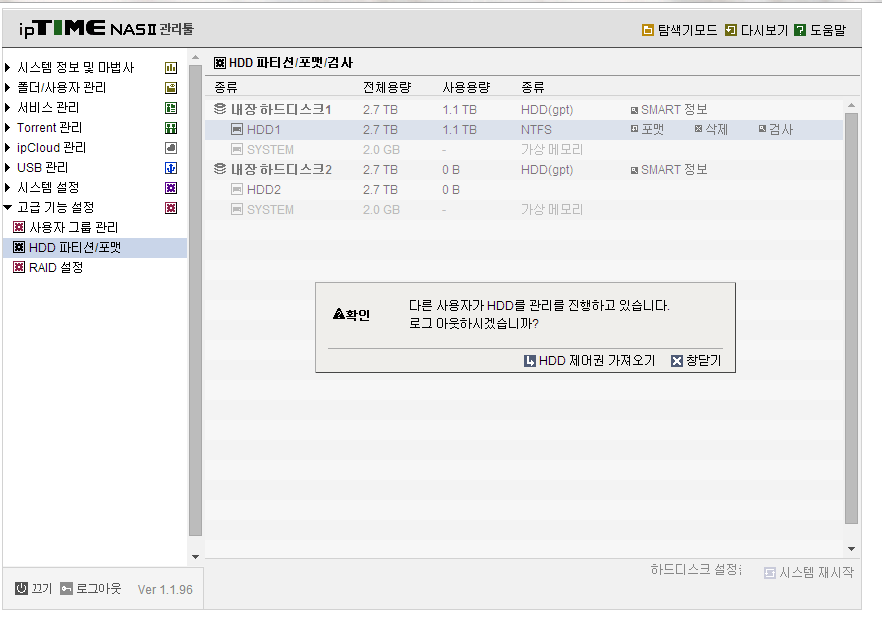The width and height of the screenshot is (882, 619).
Task: Click 포맷 on the HDD1 row
Action: (x=647, y=129)
